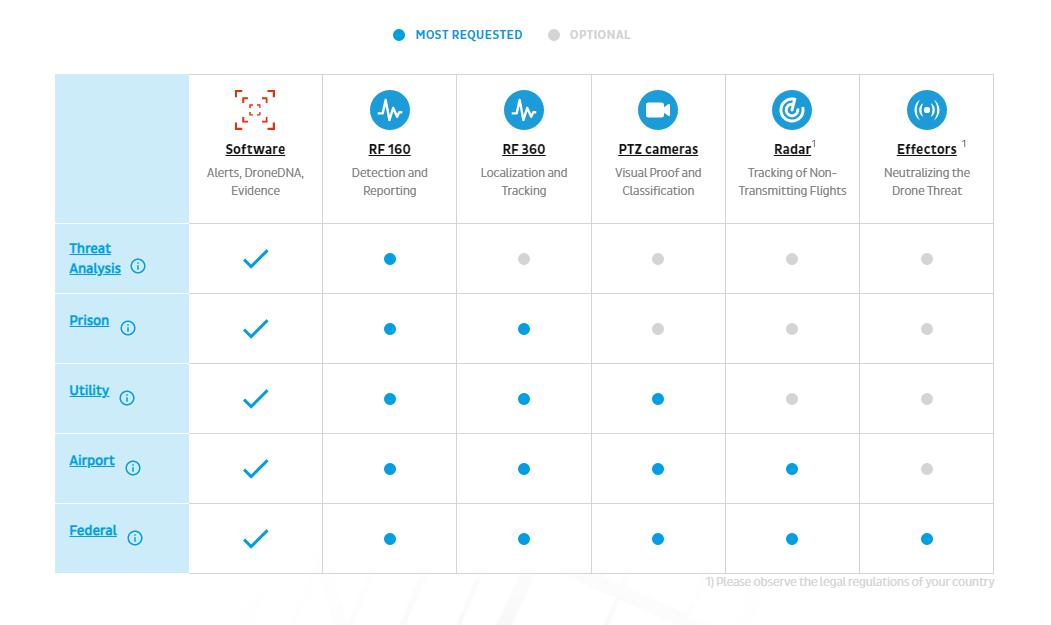Click the Effectors signal icon
The width and height of the screenshot is (1051, 625).
pyautogui.click(x=927, y=110)
